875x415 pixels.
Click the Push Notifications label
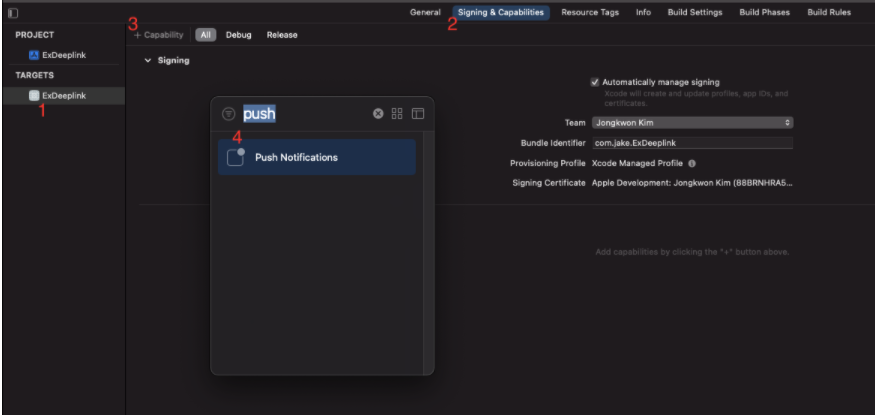296,157
